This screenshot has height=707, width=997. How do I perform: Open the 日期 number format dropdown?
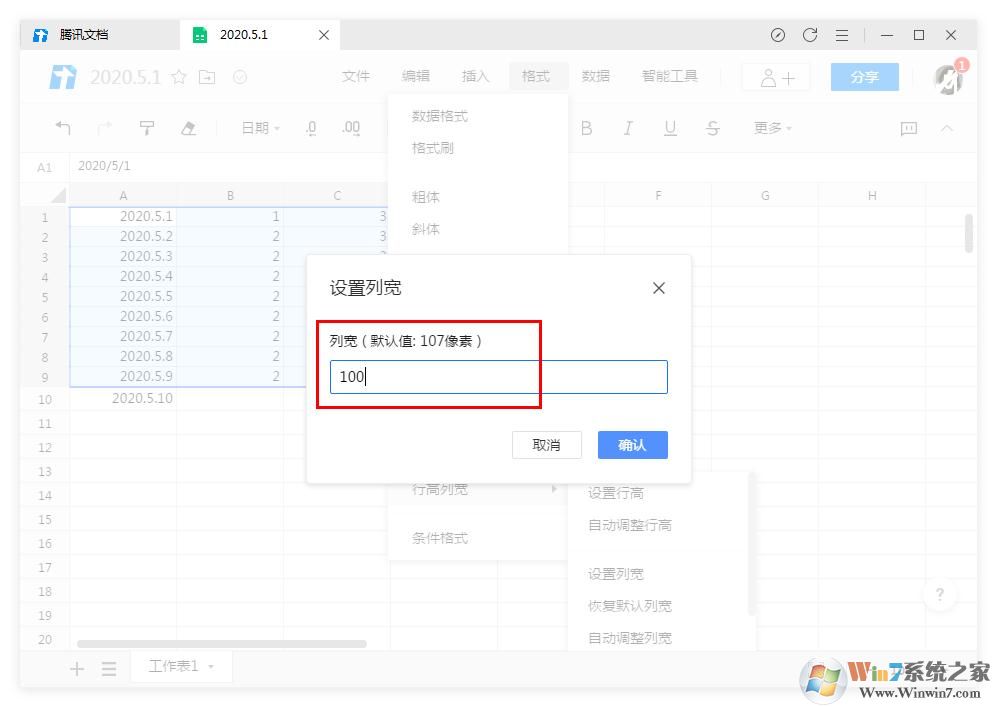258,128
